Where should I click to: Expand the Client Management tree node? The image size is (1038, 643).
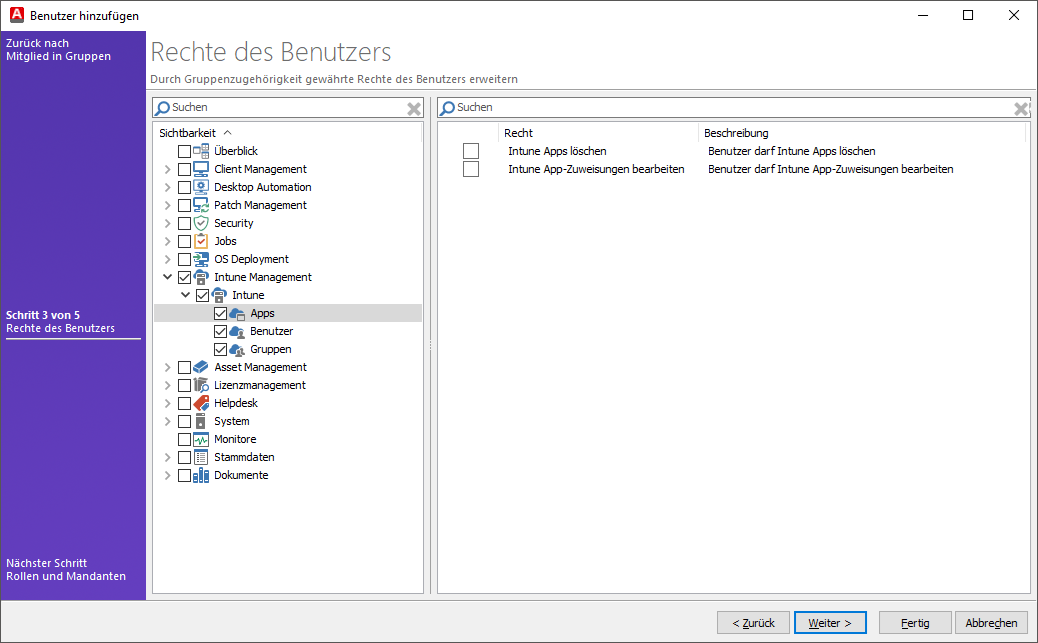(167, 168)
